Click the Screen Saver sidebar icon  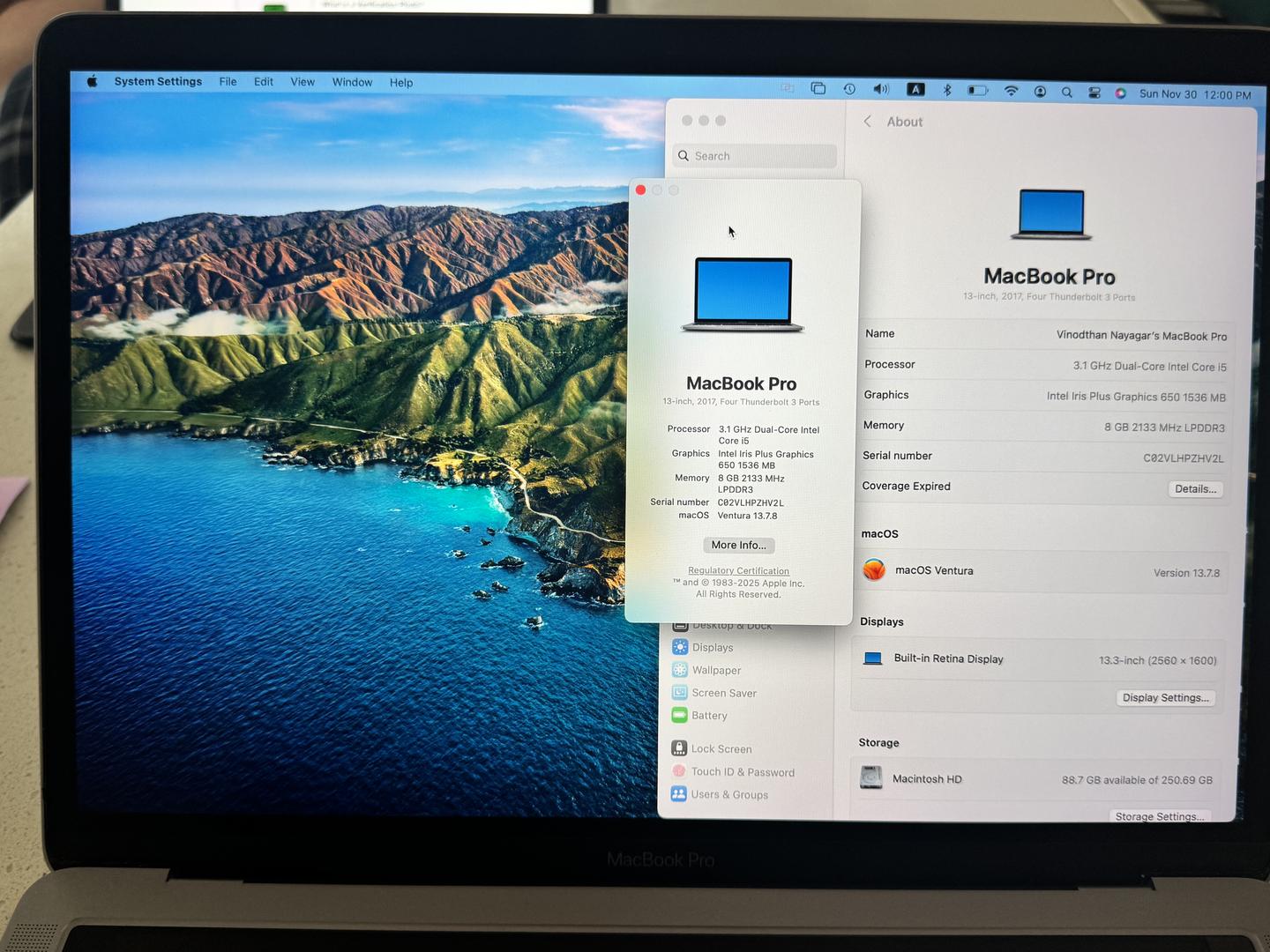(x=680, y=692)
